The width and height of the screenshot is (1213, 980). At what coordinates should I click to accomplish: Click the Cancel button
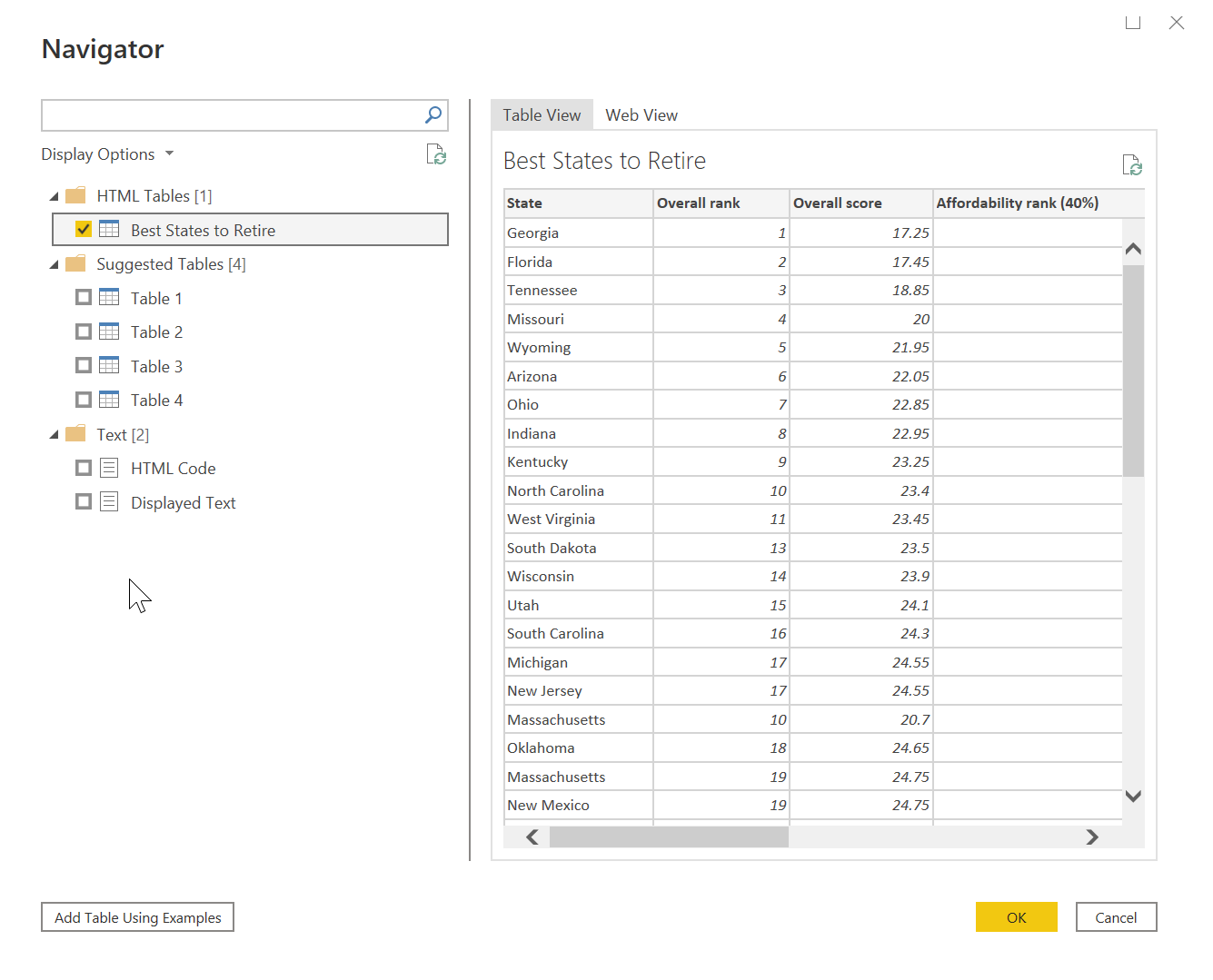click(1116, 917)
